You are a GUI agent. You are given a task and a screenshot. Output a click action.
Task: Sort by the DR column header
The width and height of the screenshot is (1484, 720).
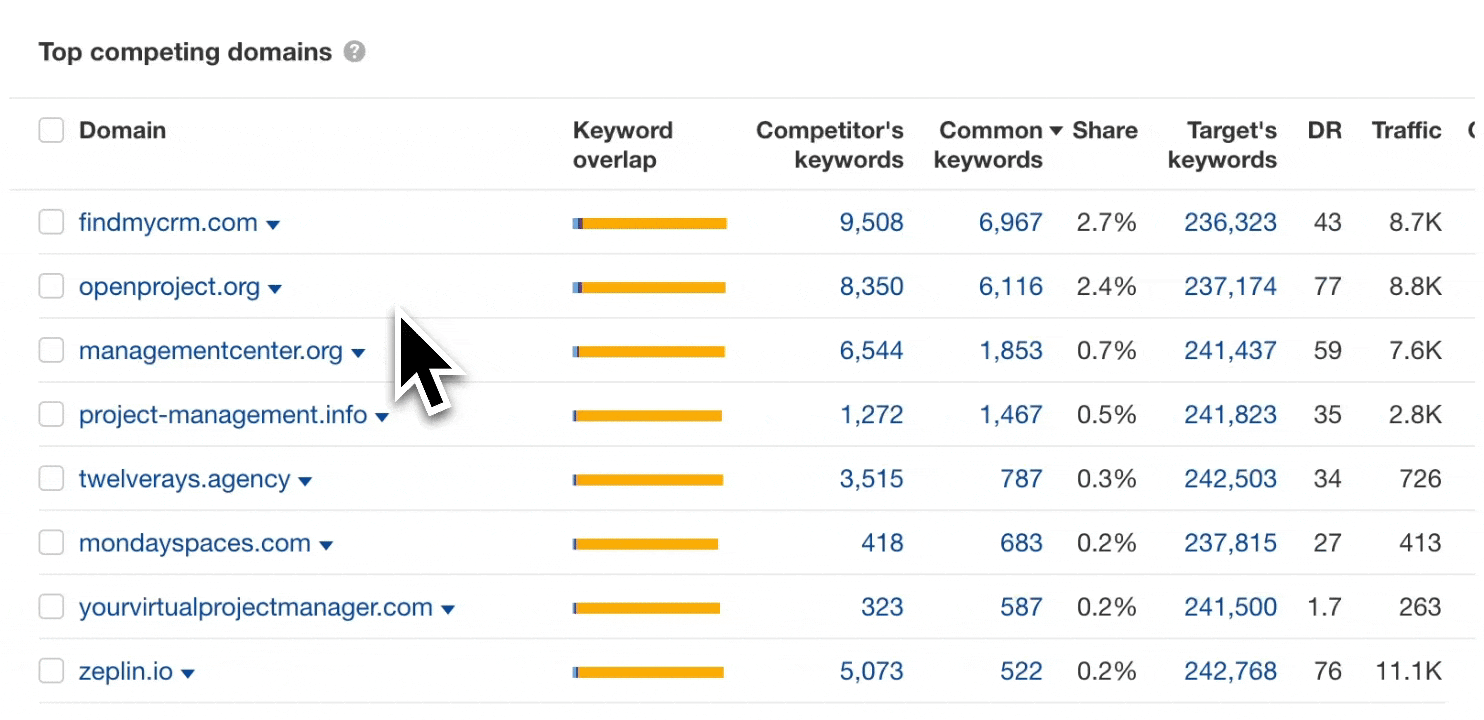point(1324,131)
